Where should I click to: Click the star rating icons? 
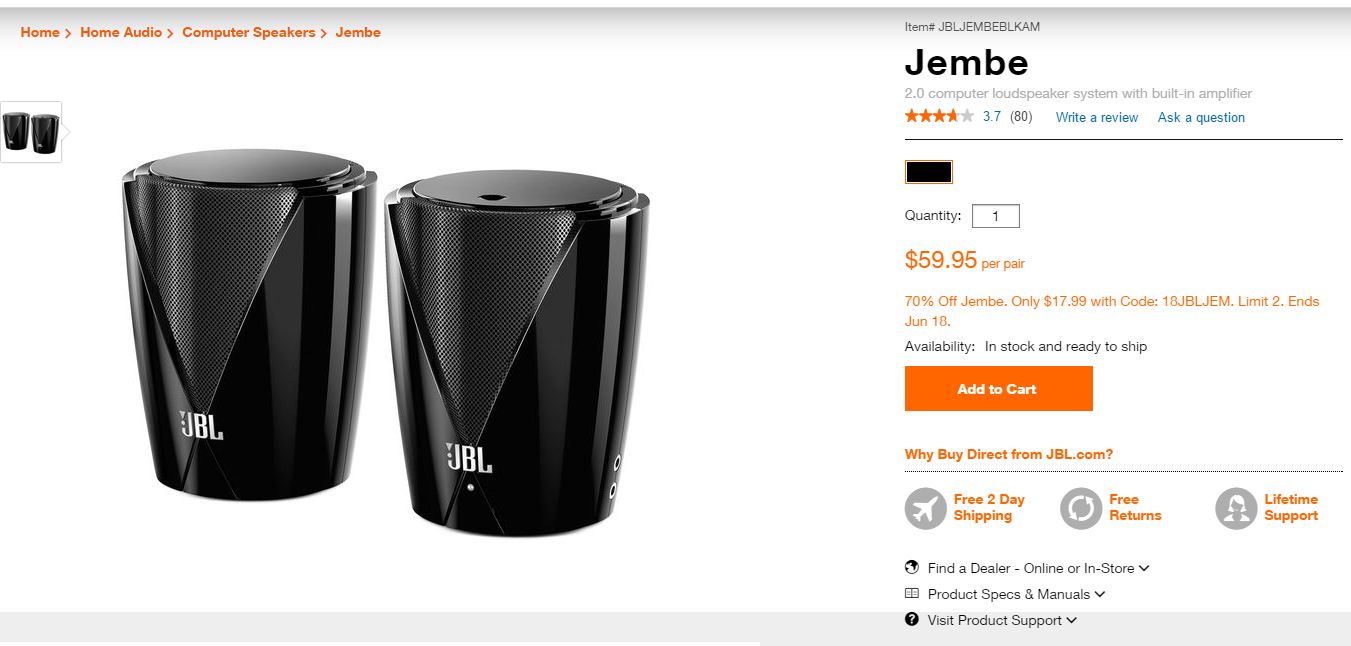pyautogui.click(x=938, y=116)
